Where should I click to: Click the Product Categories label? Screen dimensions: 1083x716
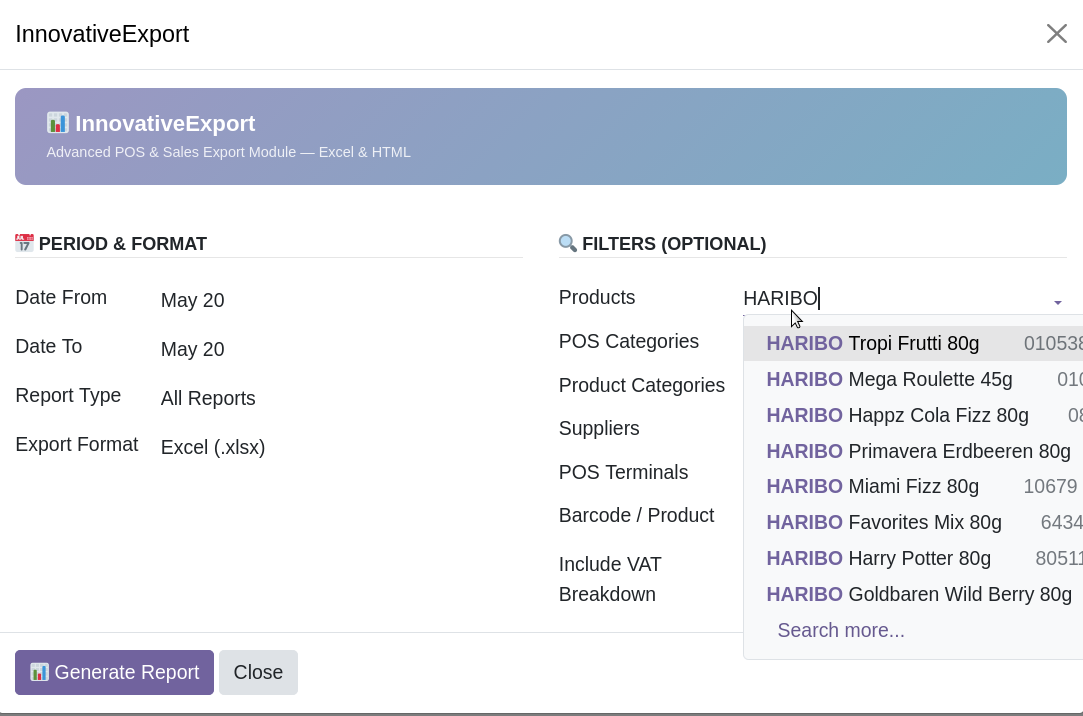tap(642, 385)
